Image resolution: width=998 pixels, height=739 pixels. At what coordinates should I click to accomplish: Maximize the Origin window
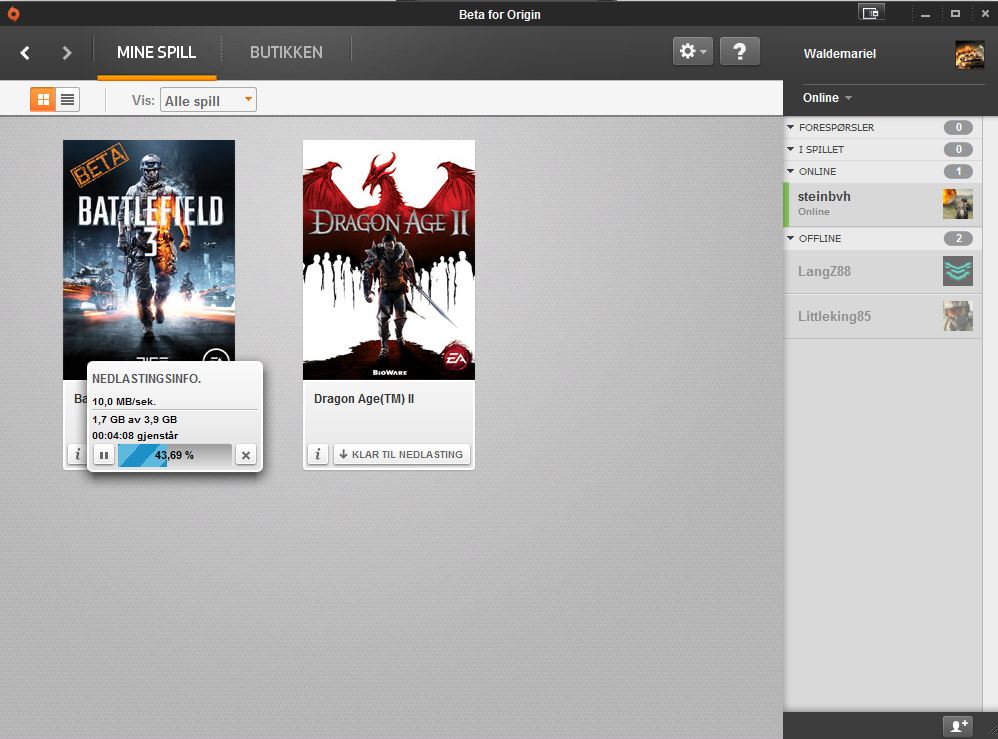955,13
